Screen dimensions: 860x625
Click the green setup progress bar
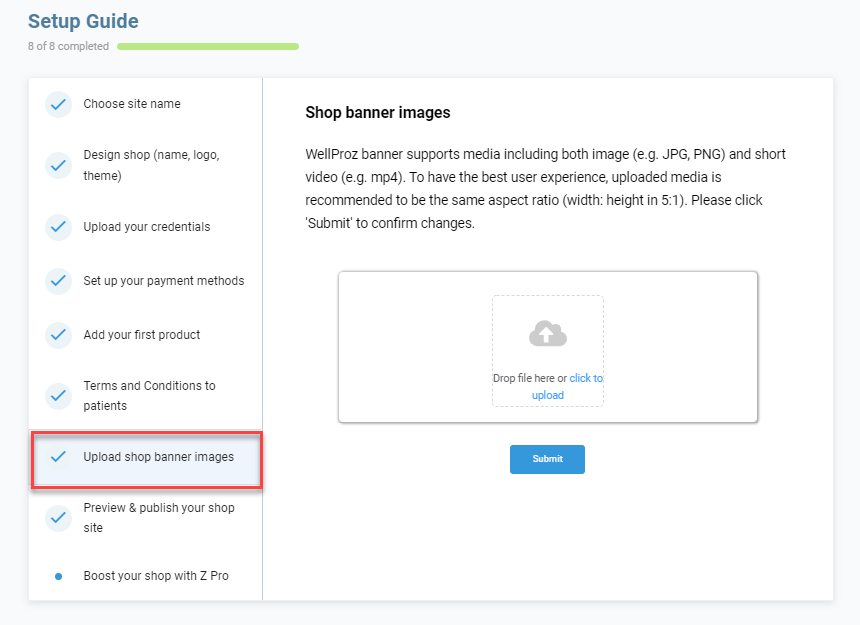[208, 46]
